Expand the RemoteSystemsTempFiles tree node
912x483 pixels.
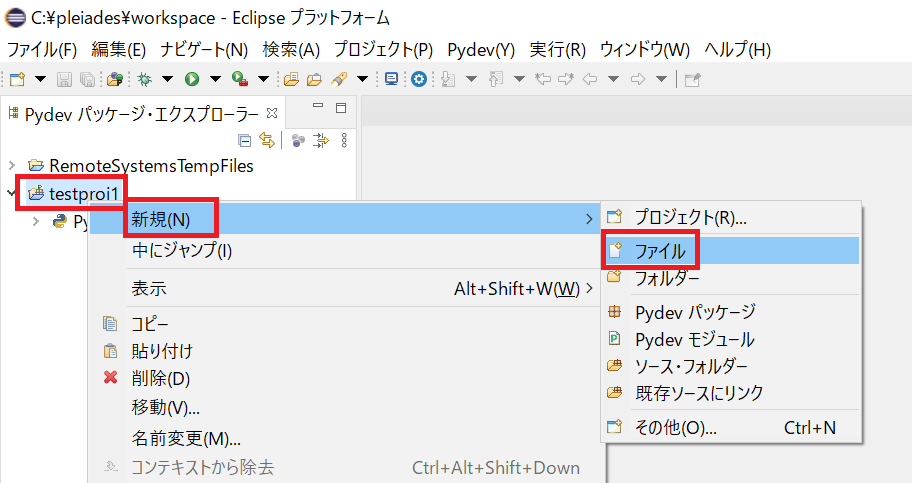(12, 166)
